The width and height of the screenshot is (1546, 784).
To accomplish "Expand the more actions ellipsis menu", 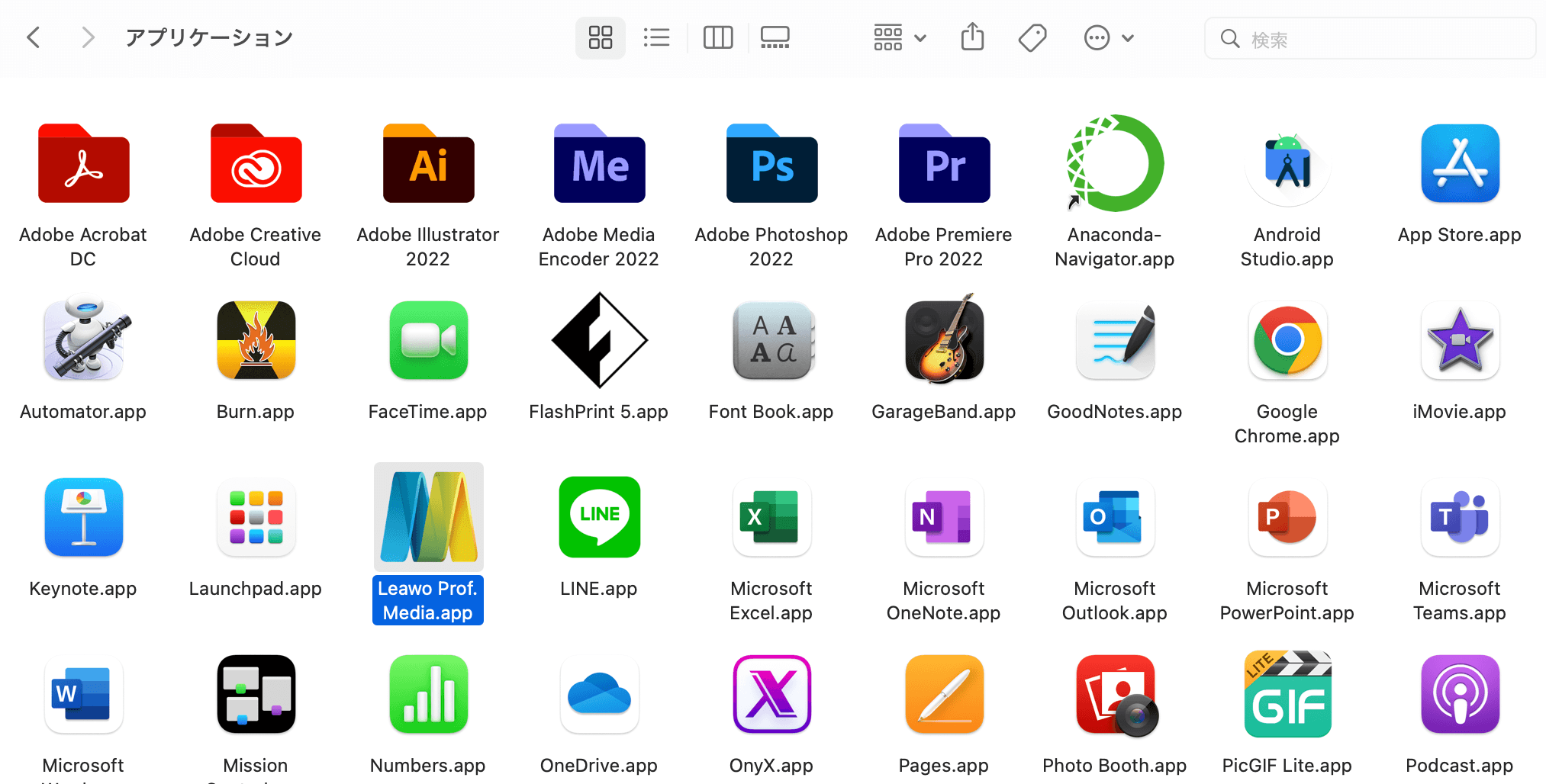I will 1108,37.
